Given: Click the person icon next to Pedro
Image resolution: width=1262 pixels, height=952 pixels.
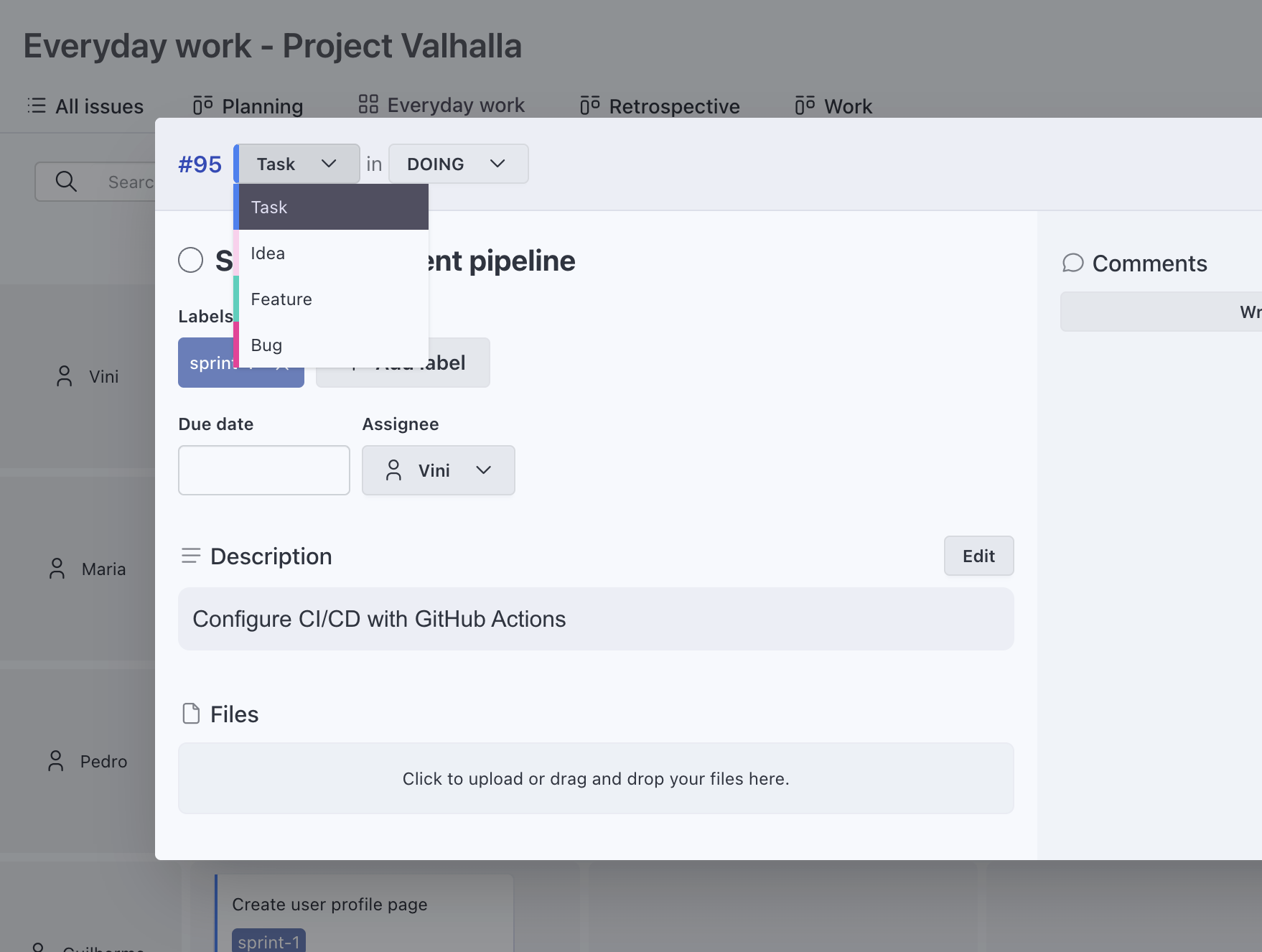Looking at the screenshot, I should [56, 761].
